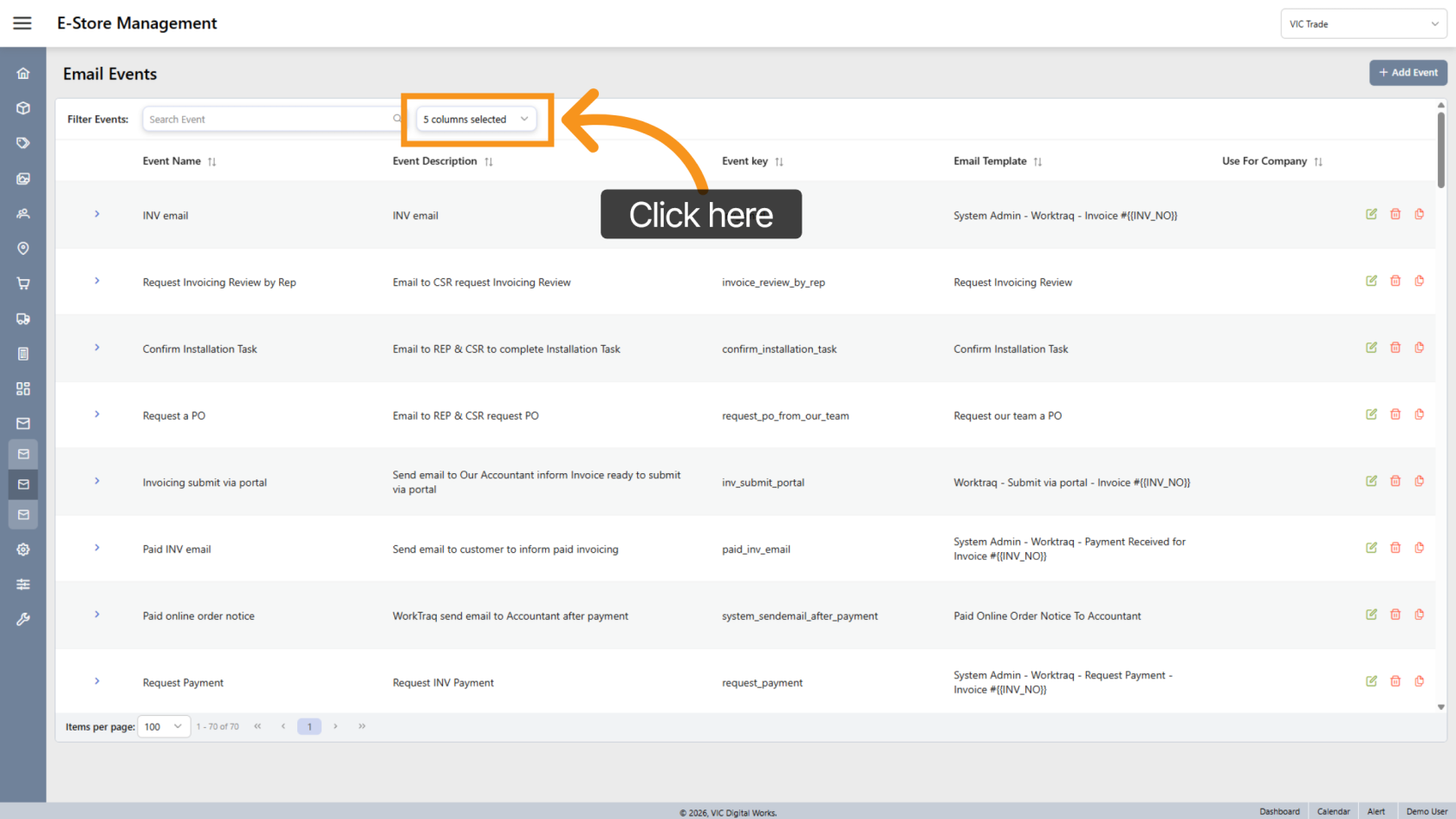Open the '5 columns selected' dropdown
The height and width of the screenshot is (819, 1456).
pyautogui.click(x=476, y=120)
